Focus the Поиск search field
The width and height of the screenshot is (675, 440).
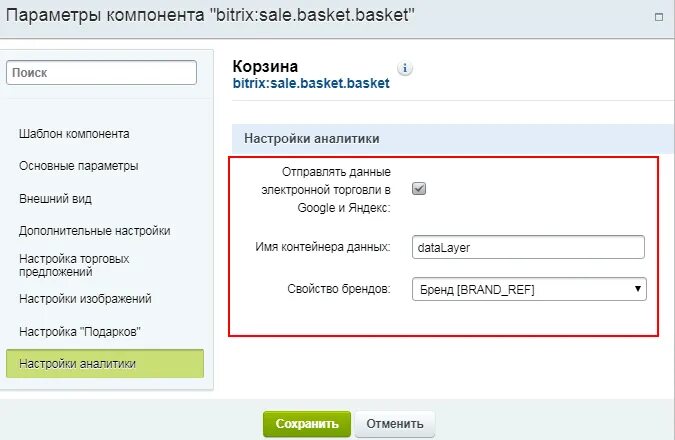click(102, 73)
